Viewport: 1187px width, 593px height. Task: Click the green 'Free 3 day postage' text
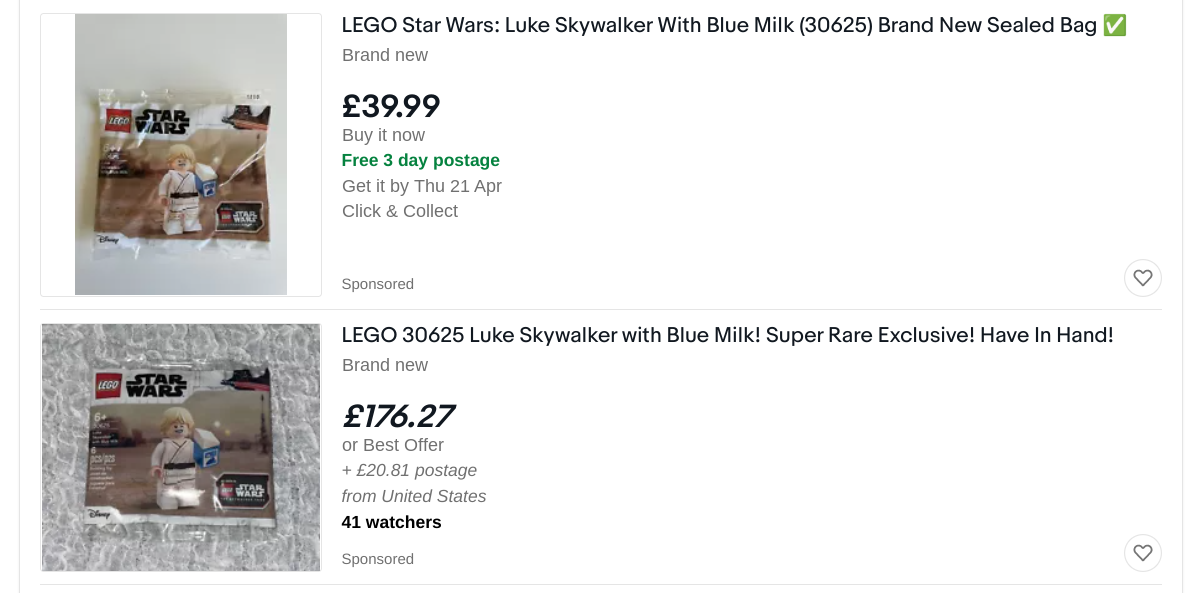pos(420,160)
